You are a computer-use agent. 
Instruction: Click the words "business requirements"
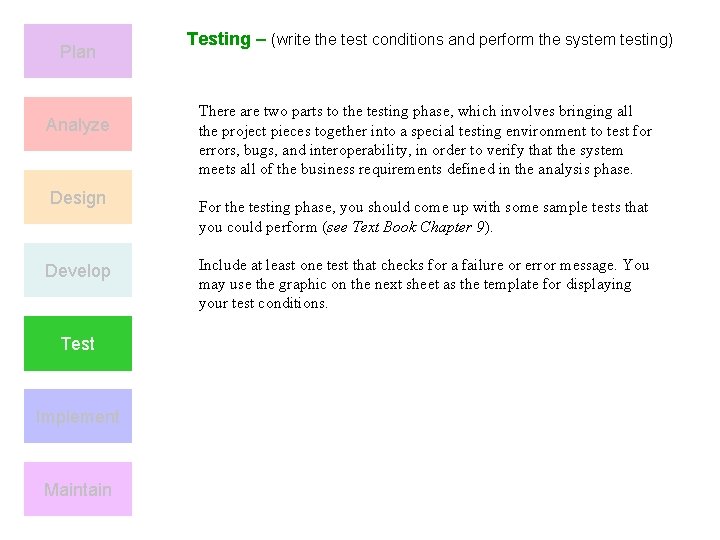click(x=352, y=170)
